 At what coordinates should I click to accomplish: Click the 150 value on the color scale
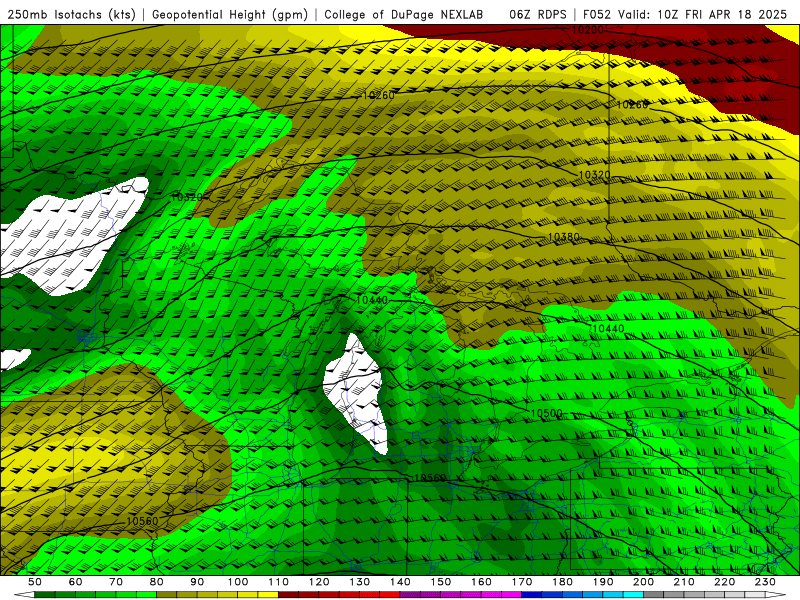pyautogui.click(x=441, y=582)
